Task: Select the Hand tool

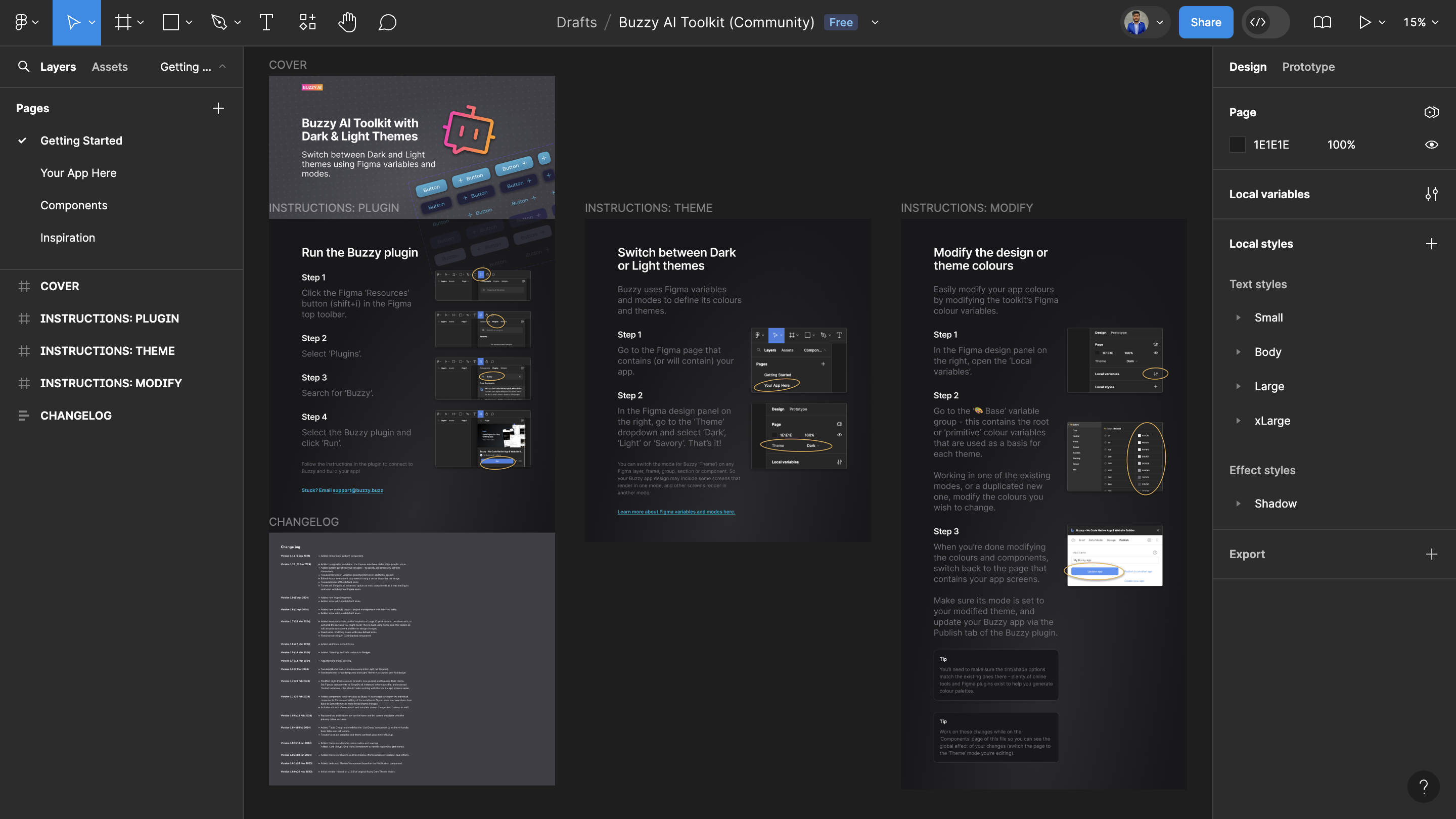Action: (347, 22)
